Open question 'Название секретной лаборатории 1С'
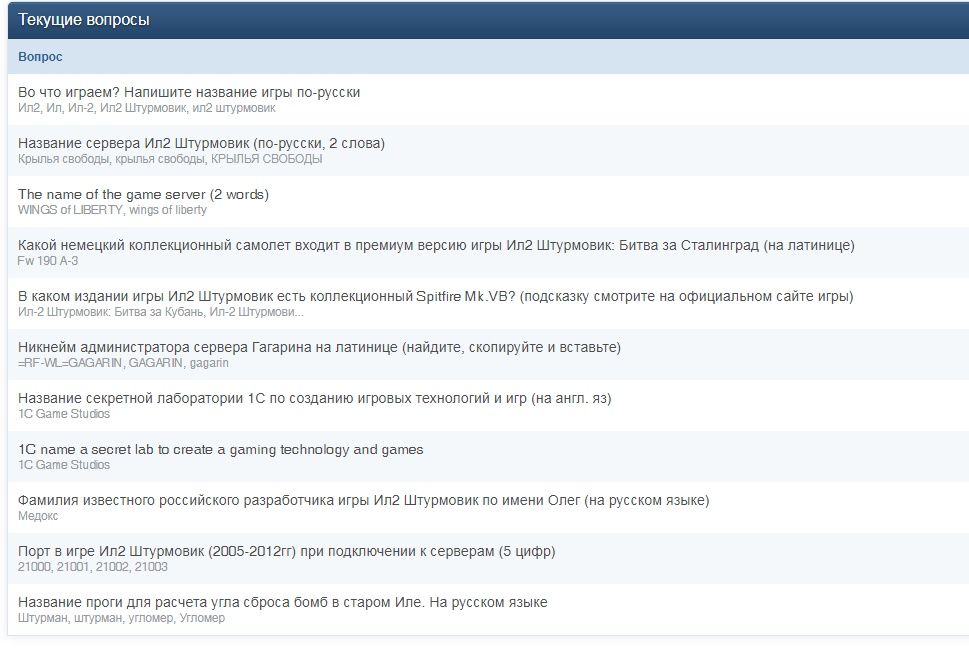This screenshot has height=653, width=969. pos(315,398)
